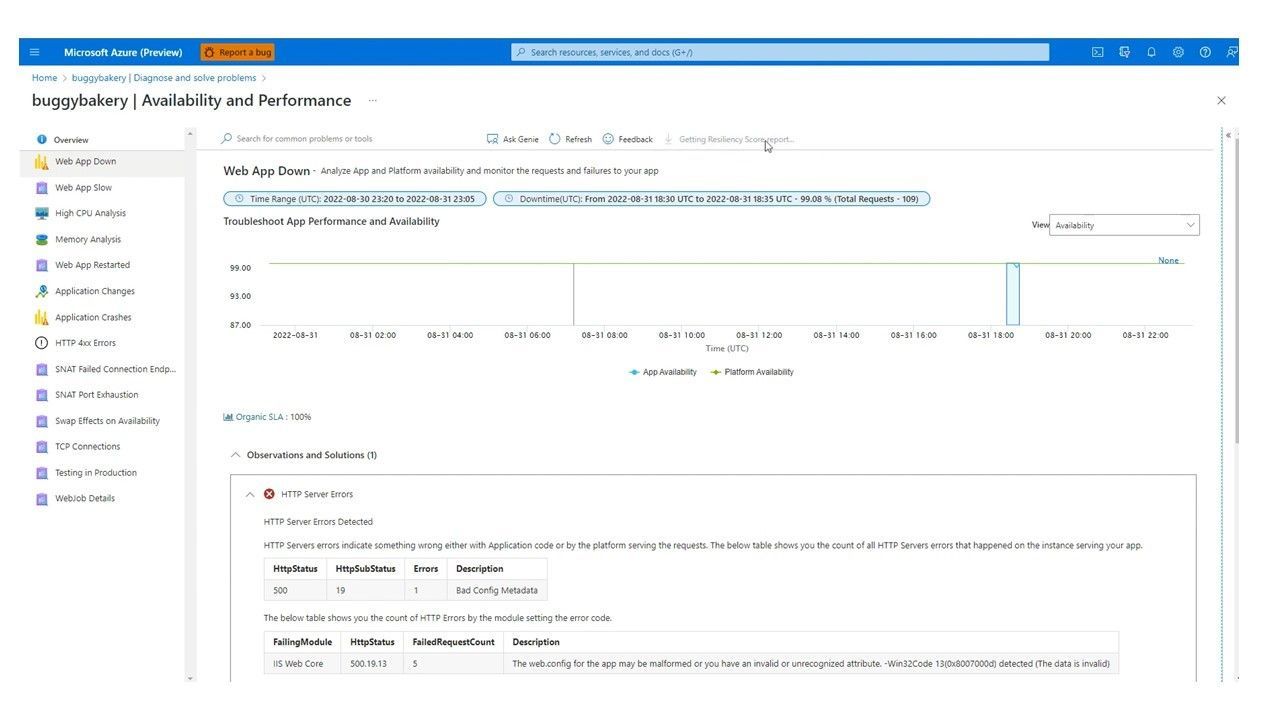The width and height of the screenshot is (1280, 720).
Task: Open the Time Range (UTC) selector pill
Action: tap(355, 199)
